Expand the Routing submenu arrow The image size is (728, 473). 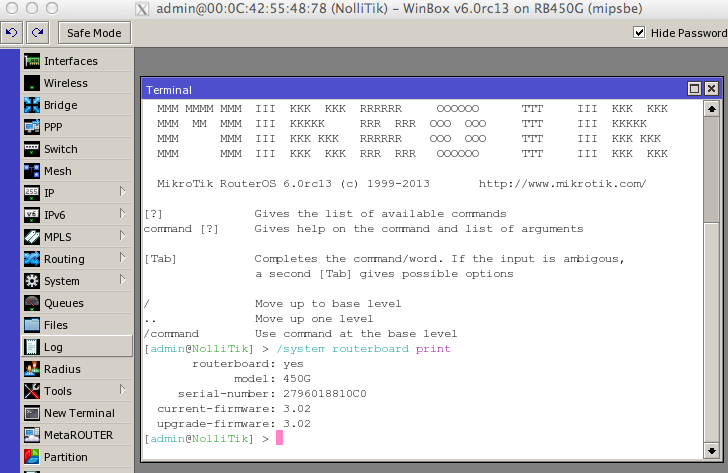[x=122, y=258]
